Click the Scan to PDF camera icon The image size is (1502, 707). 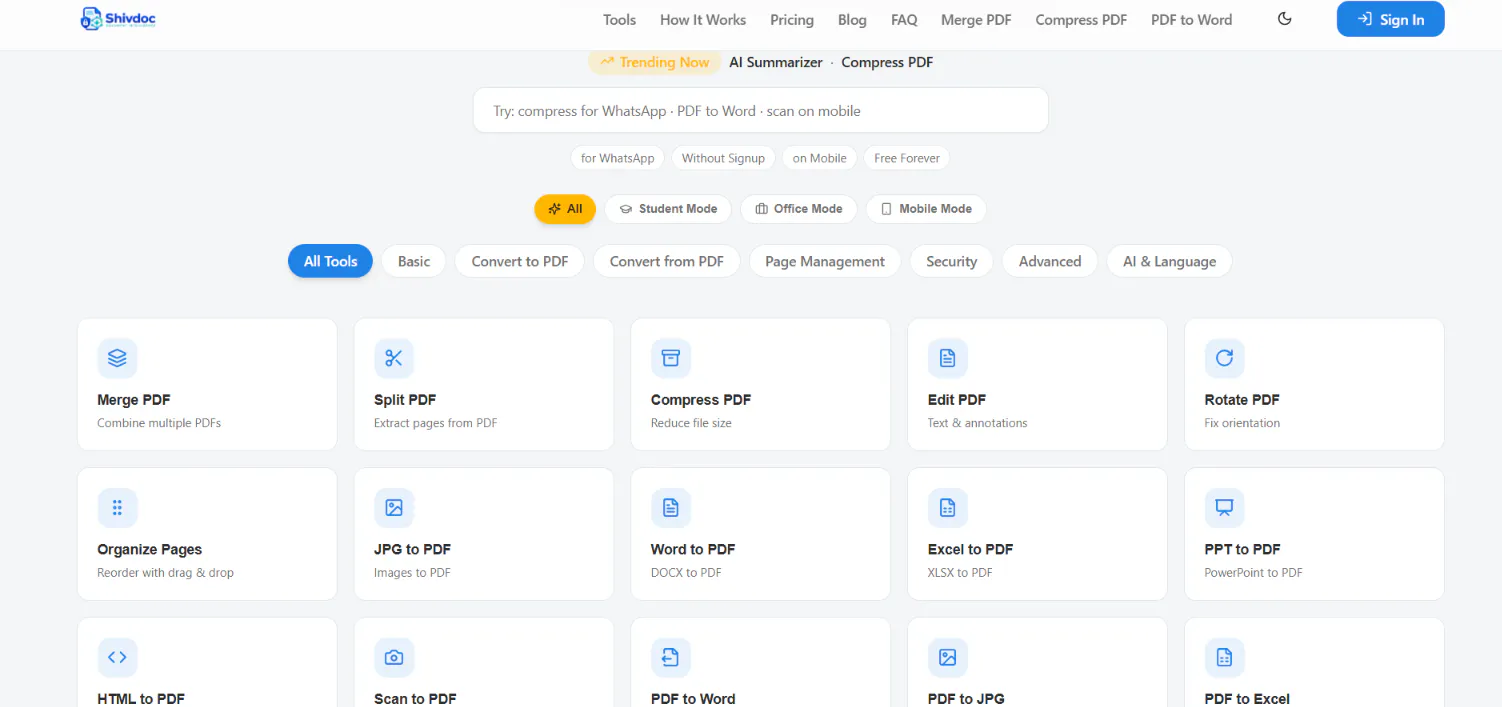coord(394,657)
